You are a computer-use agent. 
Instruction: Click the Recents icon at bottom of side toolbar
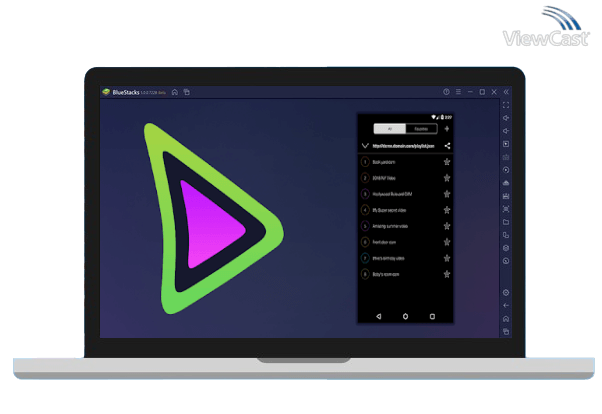coord(506,332)
